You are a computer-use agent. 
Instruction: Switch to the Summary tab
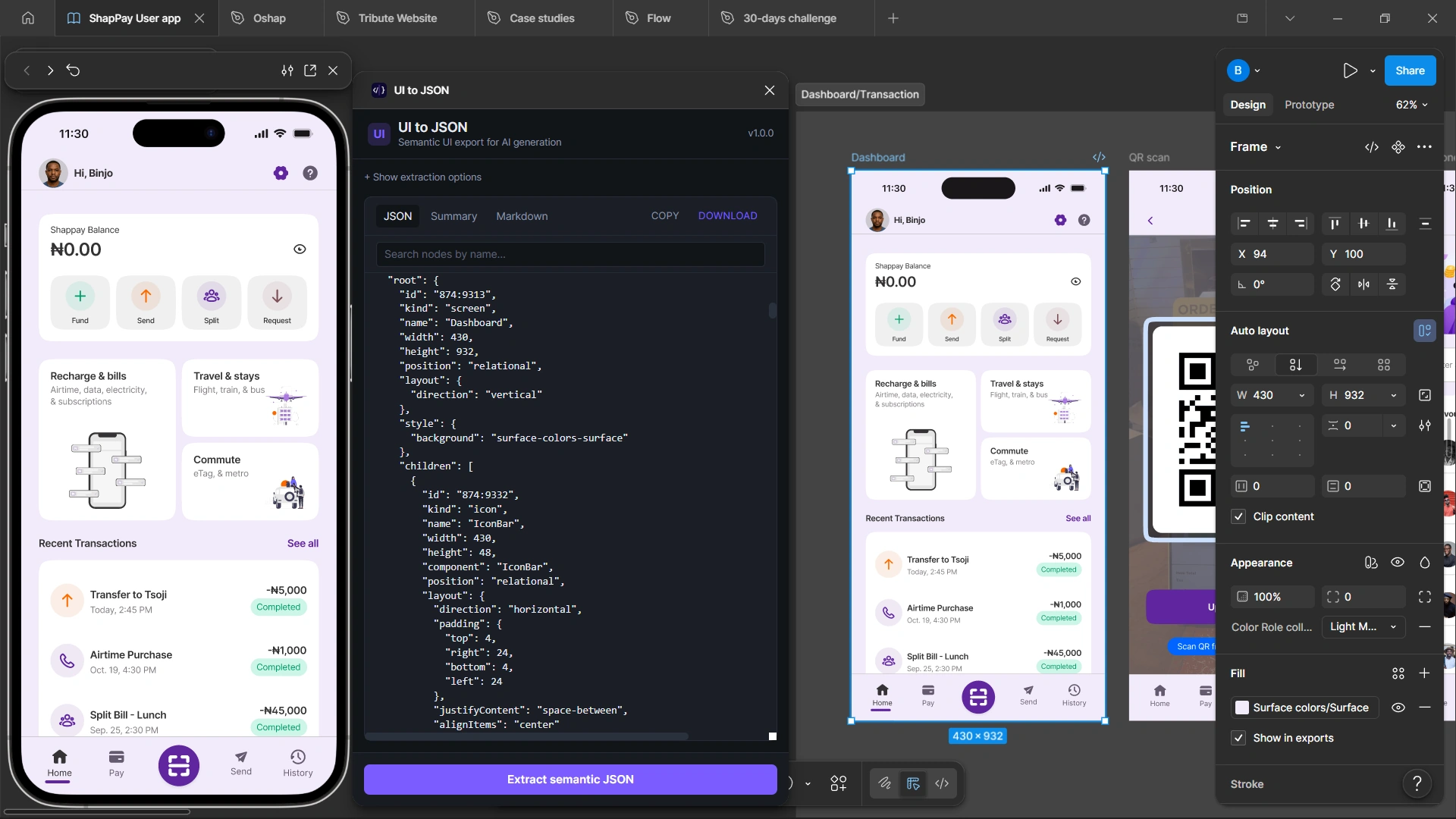tap(453, 216)
